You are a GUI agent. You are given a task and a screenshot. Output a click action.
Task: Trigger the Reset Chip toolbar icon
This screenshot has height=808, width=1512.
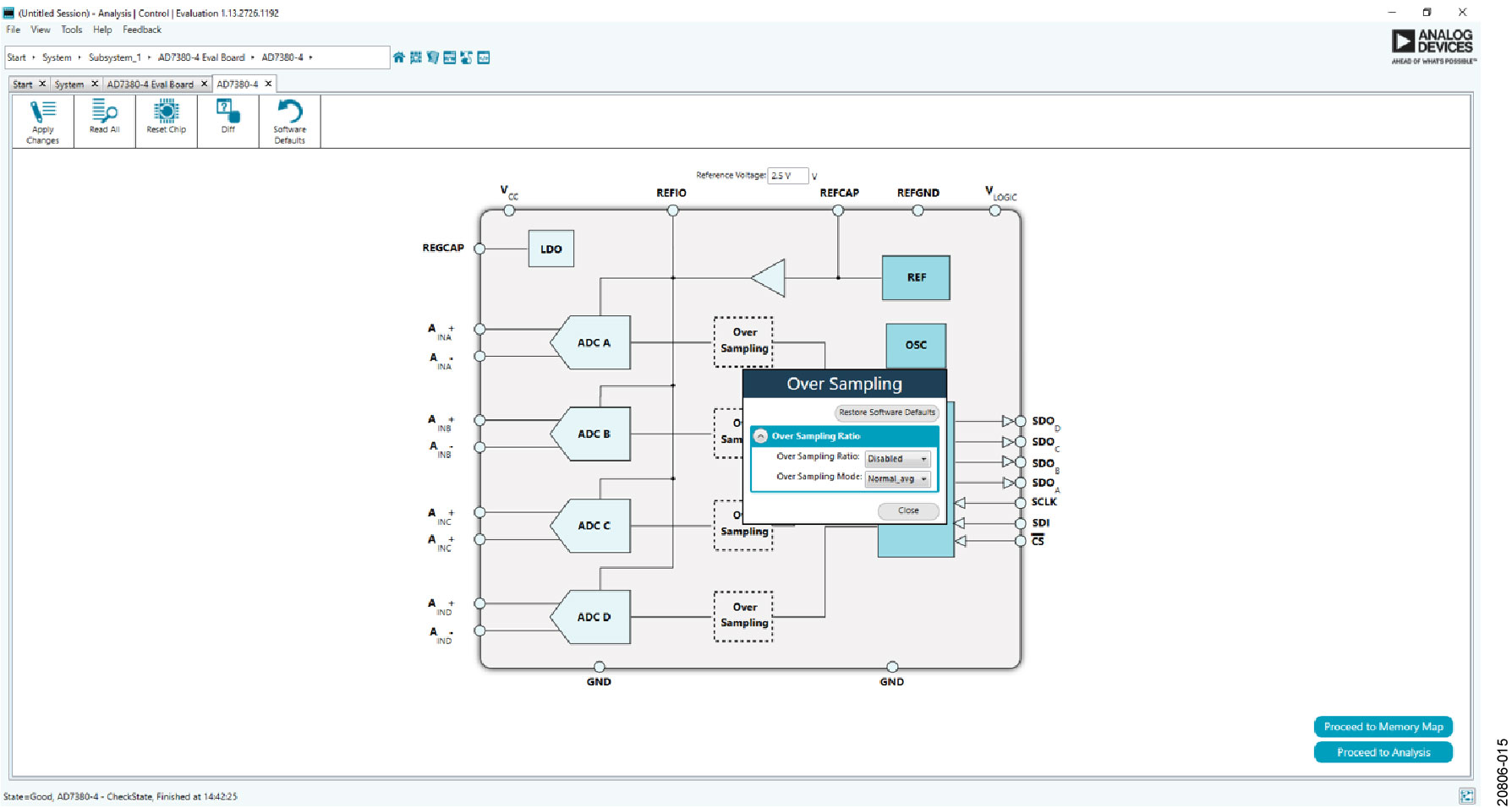166,118
